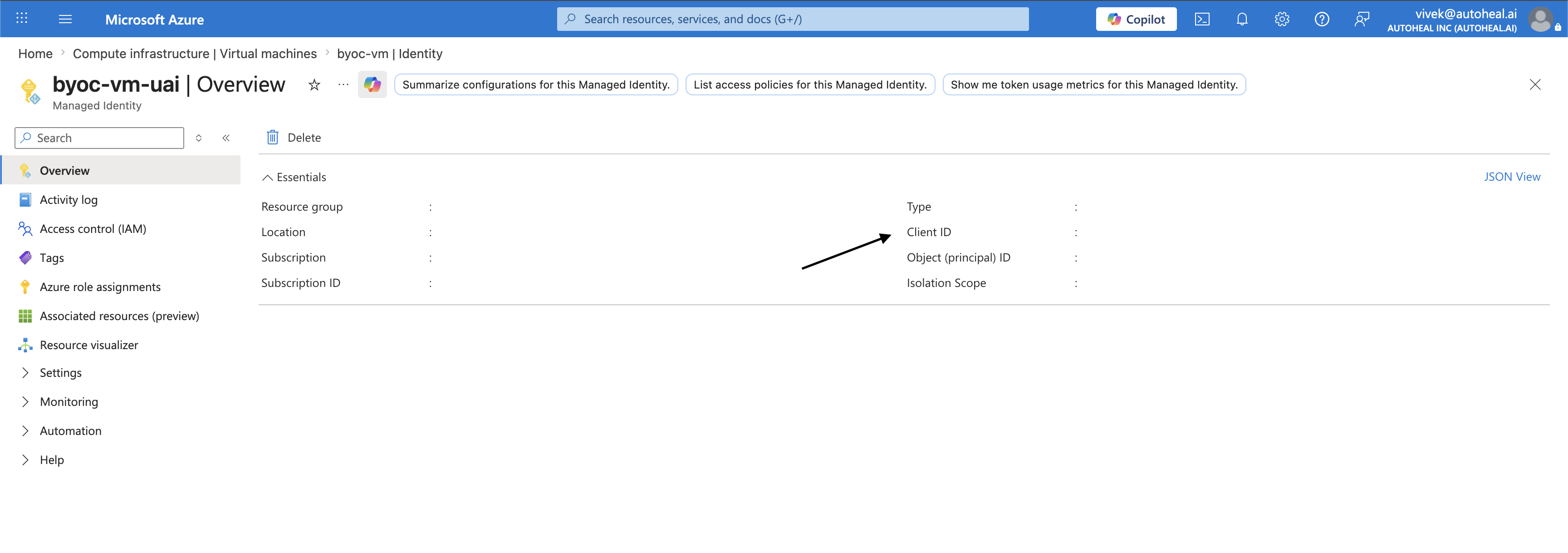Click the Access control people icon
This screenshot has height=553, width=1568.
click(25, 229)
